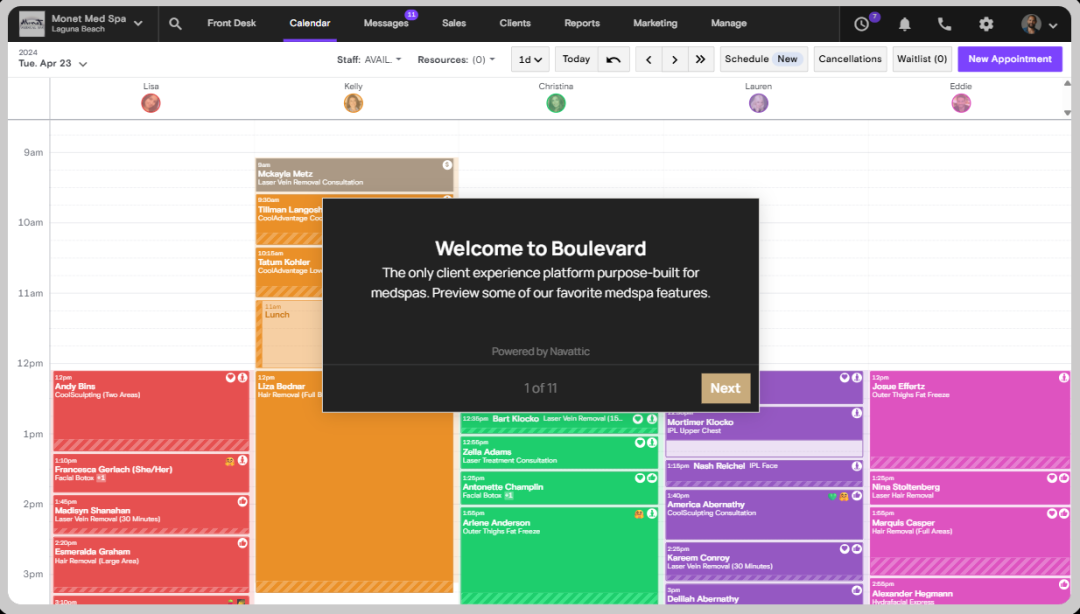
Task: Click Next in the welcome dialog
Action: (725, 388)
